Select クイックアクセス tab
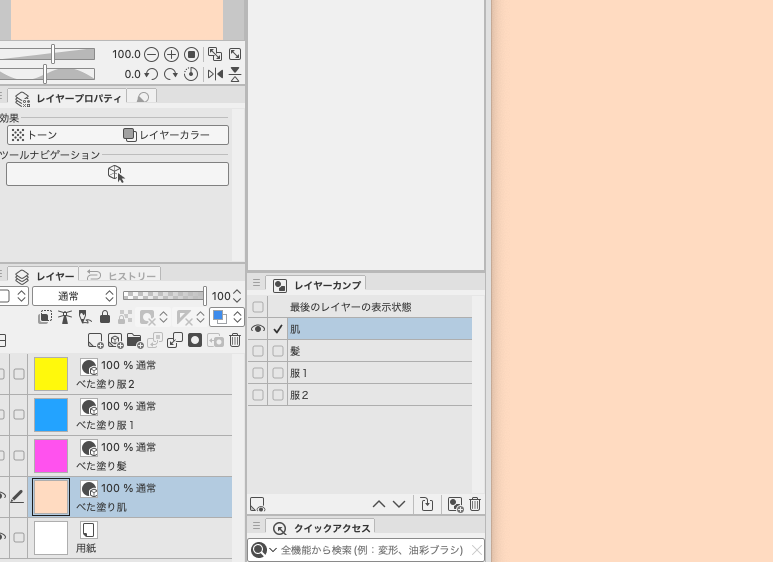773x562 pixels. [321, 528]
